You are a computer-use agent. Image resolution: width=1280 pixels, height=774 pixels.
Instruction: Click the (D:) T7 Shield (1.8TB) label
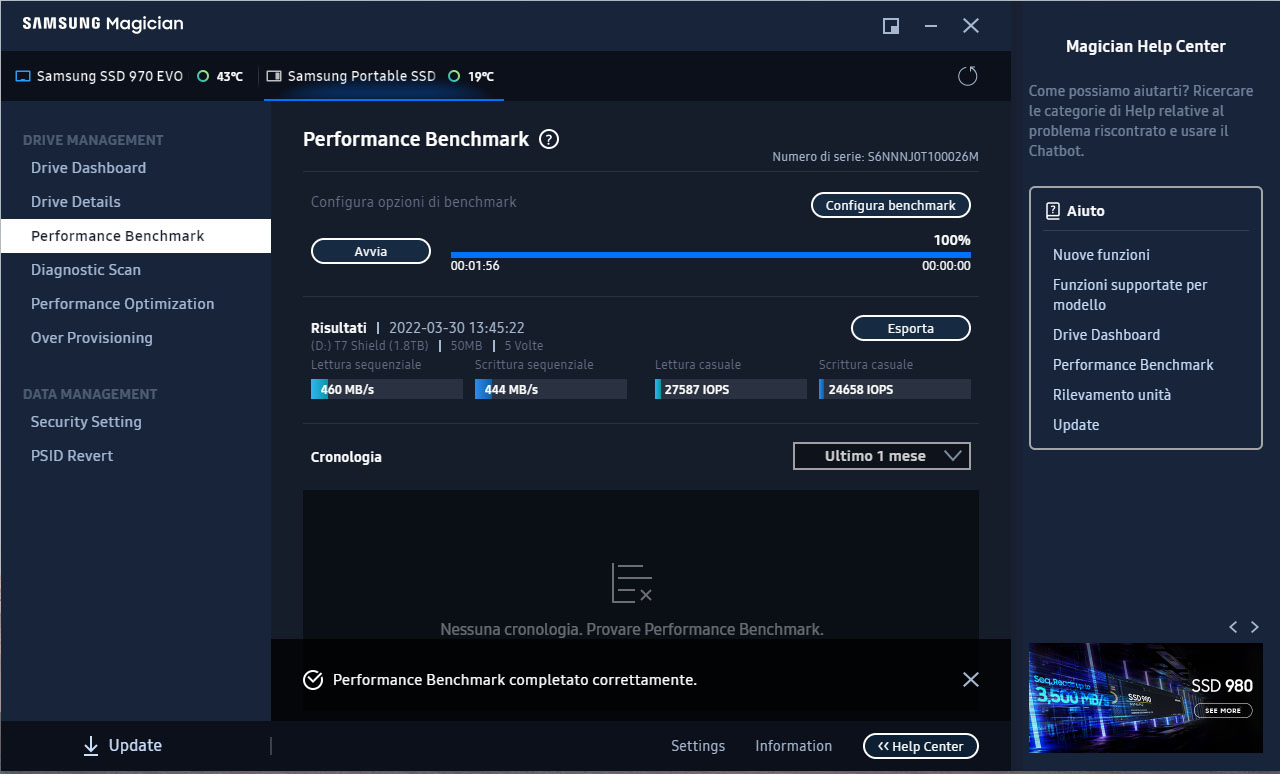click(x=370, y=346)
